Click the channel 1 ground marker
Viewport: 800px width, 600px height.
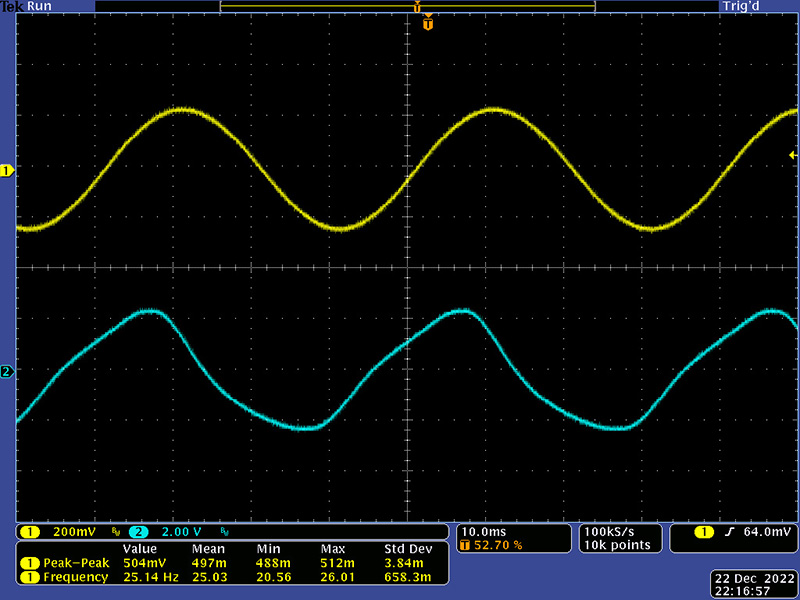[7, 171]
